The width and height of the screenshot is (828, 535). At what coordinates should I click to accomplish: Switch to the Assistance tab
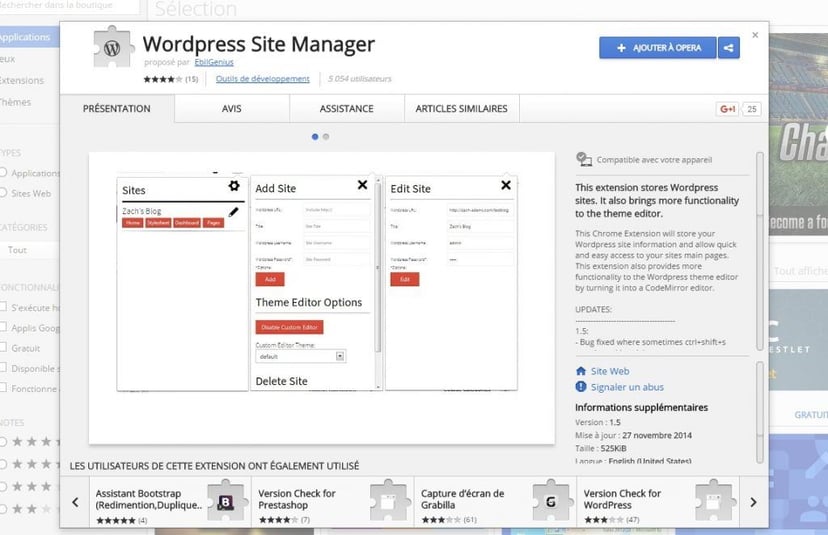[346, 109]
